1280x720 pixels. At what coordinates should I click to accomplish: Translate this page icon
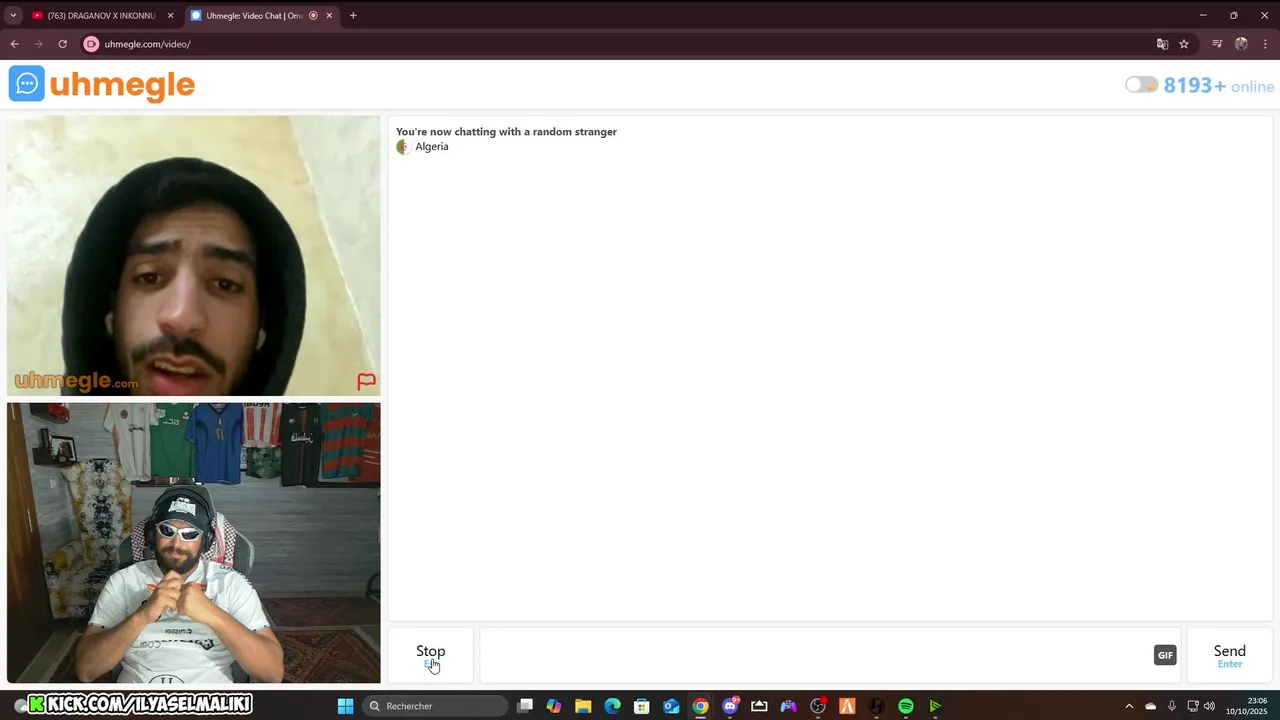tap(1162, 44)
